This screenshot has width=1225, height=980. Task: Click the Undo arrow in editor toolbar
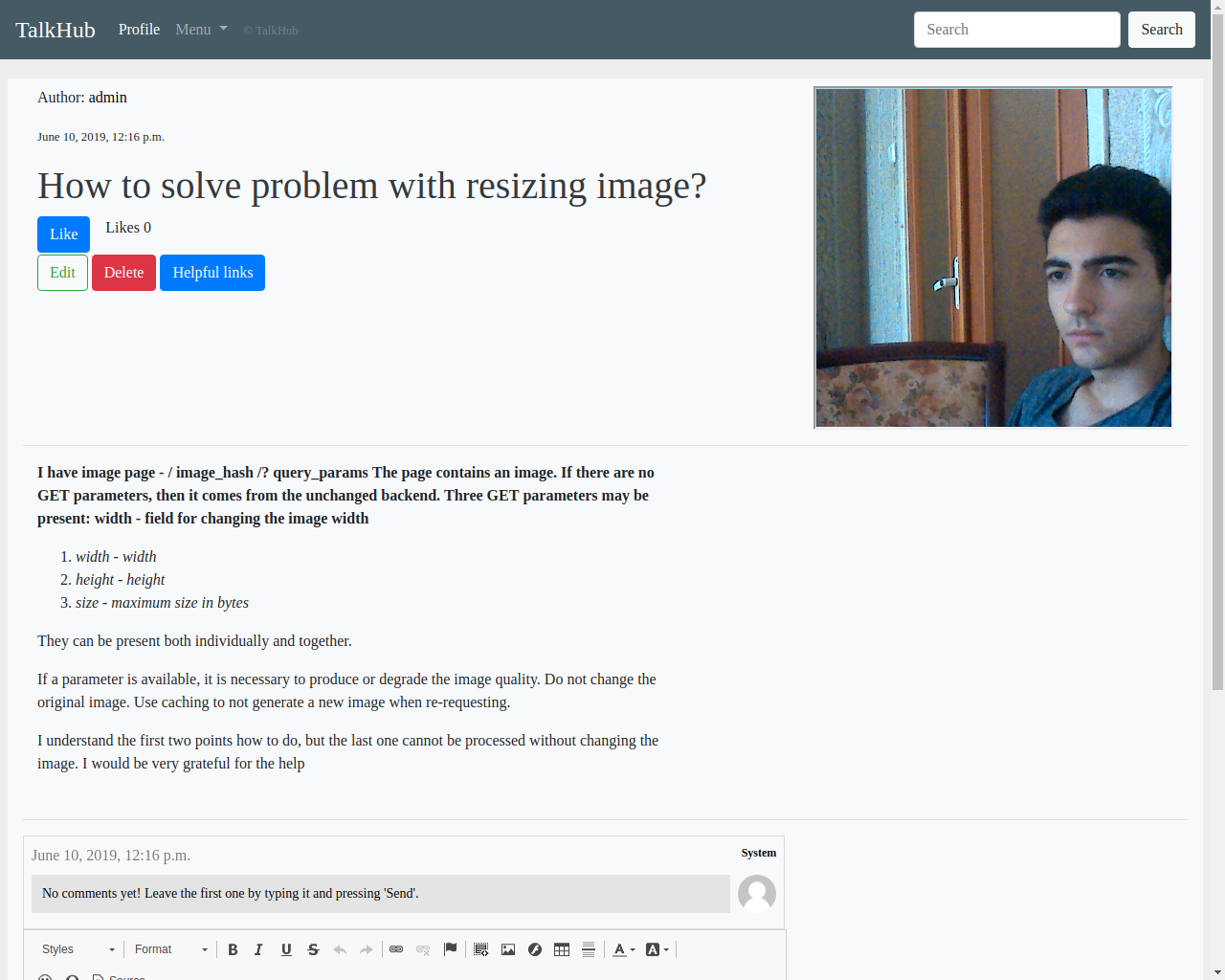pos(340,949)
